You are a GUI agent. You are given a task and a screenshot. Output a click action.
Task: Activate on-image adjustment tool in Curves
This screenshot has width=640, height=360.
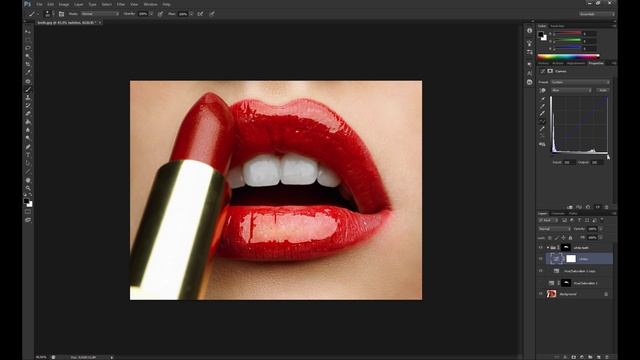click(543, 90)
